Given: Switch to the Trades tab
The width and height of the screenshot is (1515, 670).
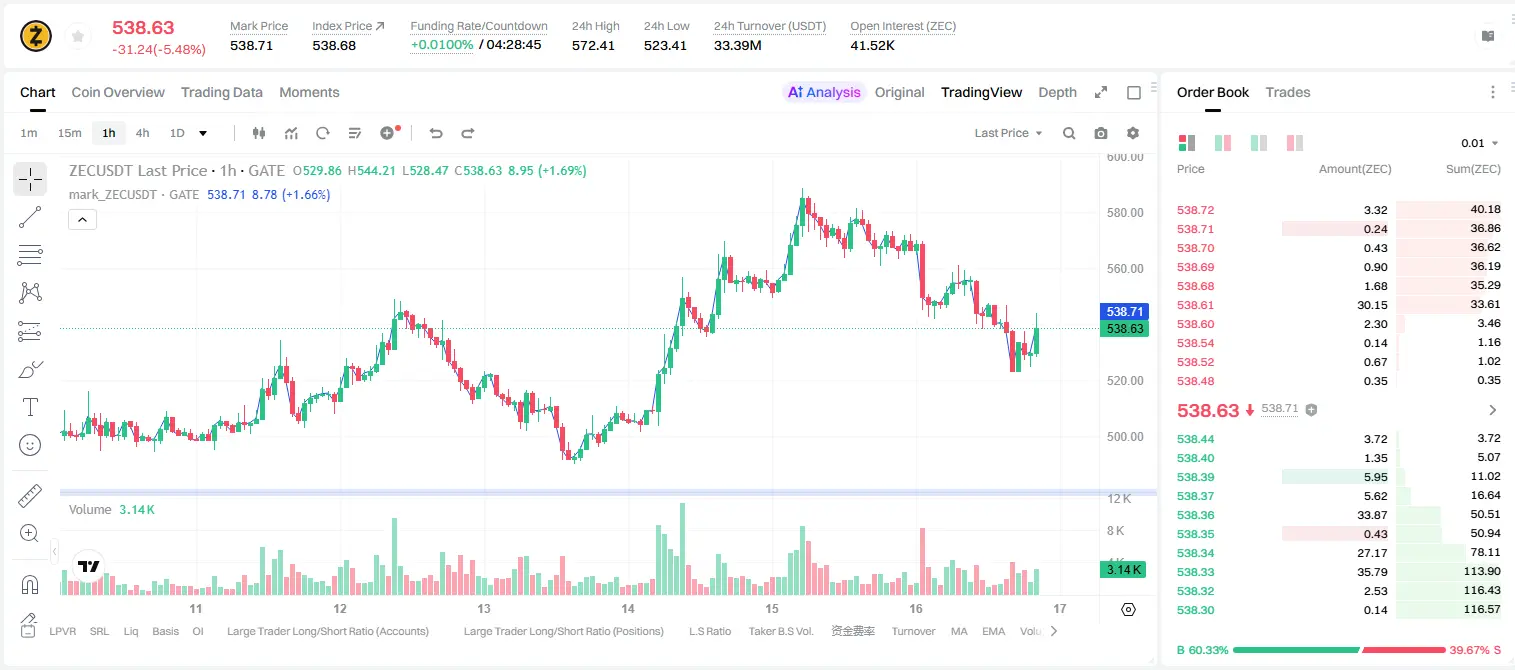Looking at the screenshot, I should tap(1287, 92).
